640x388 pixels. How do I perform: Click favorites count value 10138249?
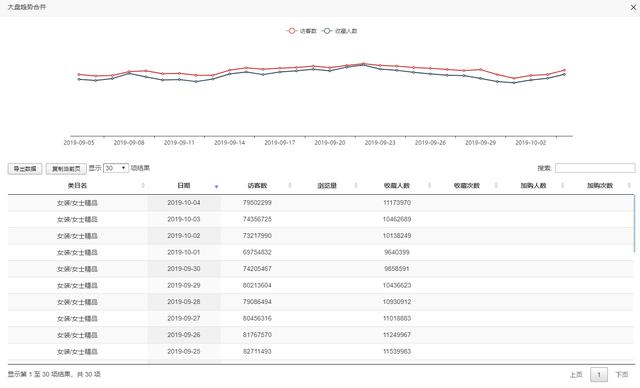(x=397, y=236)
